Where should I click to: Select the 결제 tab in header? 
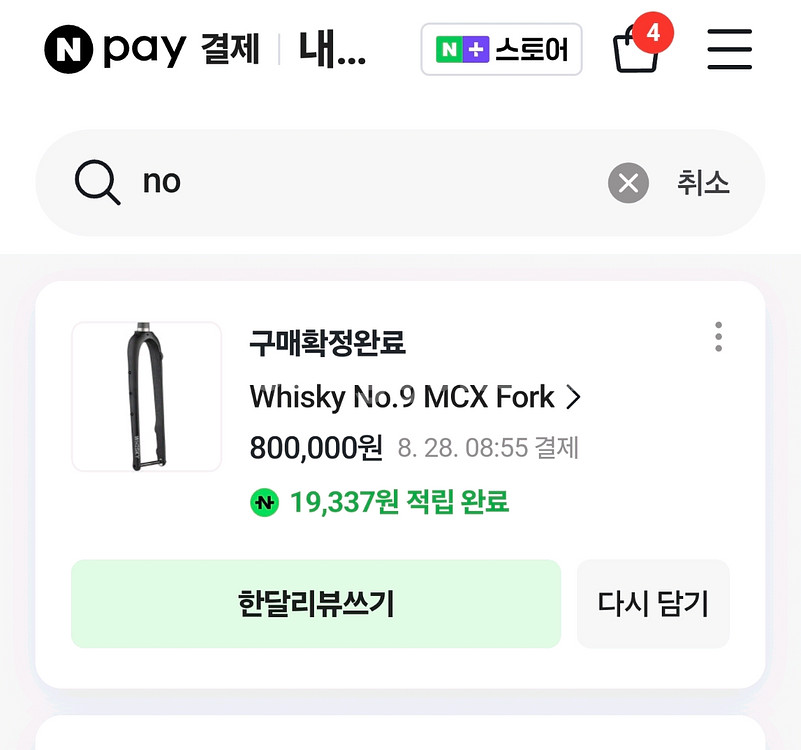(230, 50)
